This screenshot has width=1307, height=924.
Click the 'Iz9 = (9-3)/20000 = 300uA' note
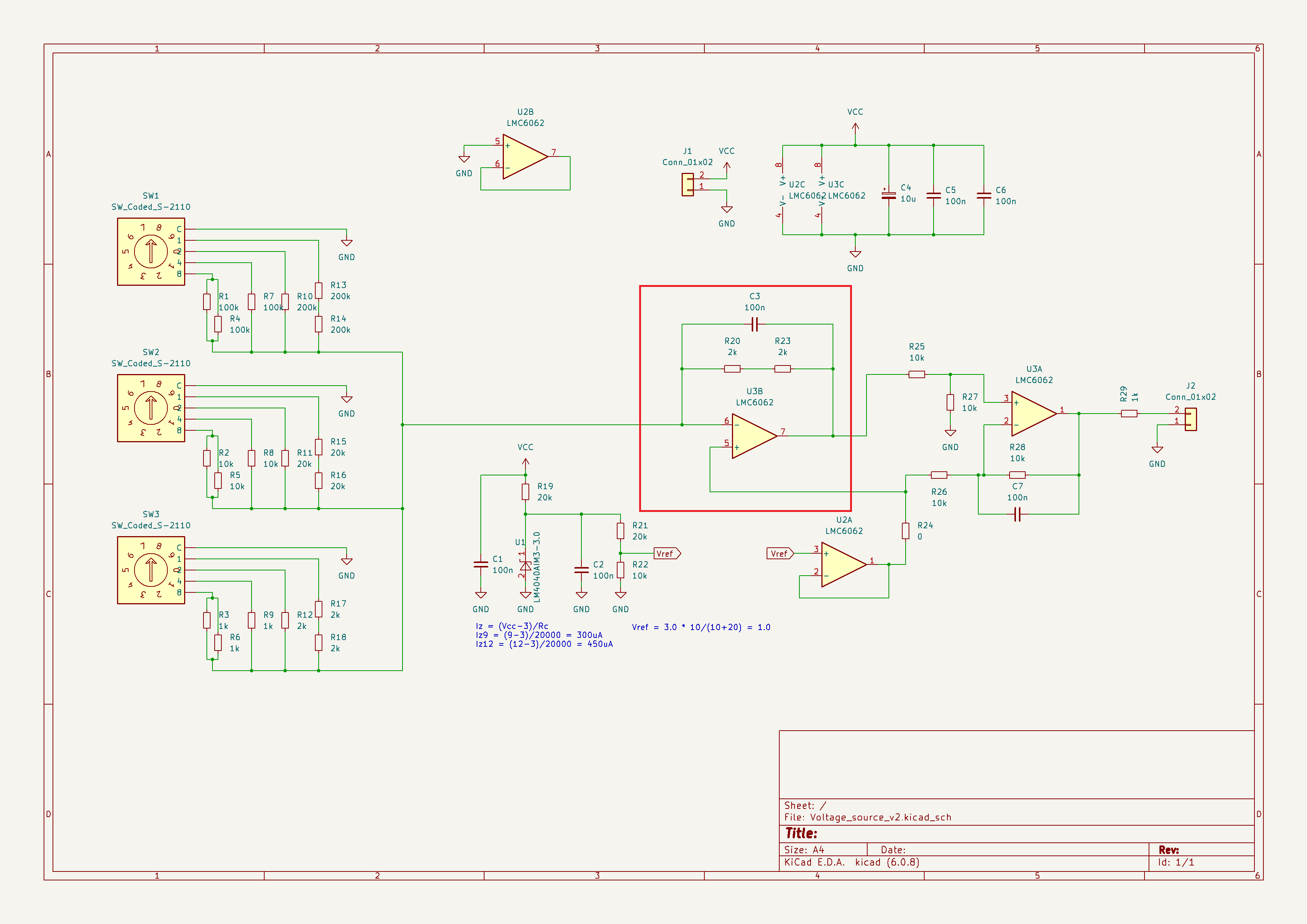[539, 635]
